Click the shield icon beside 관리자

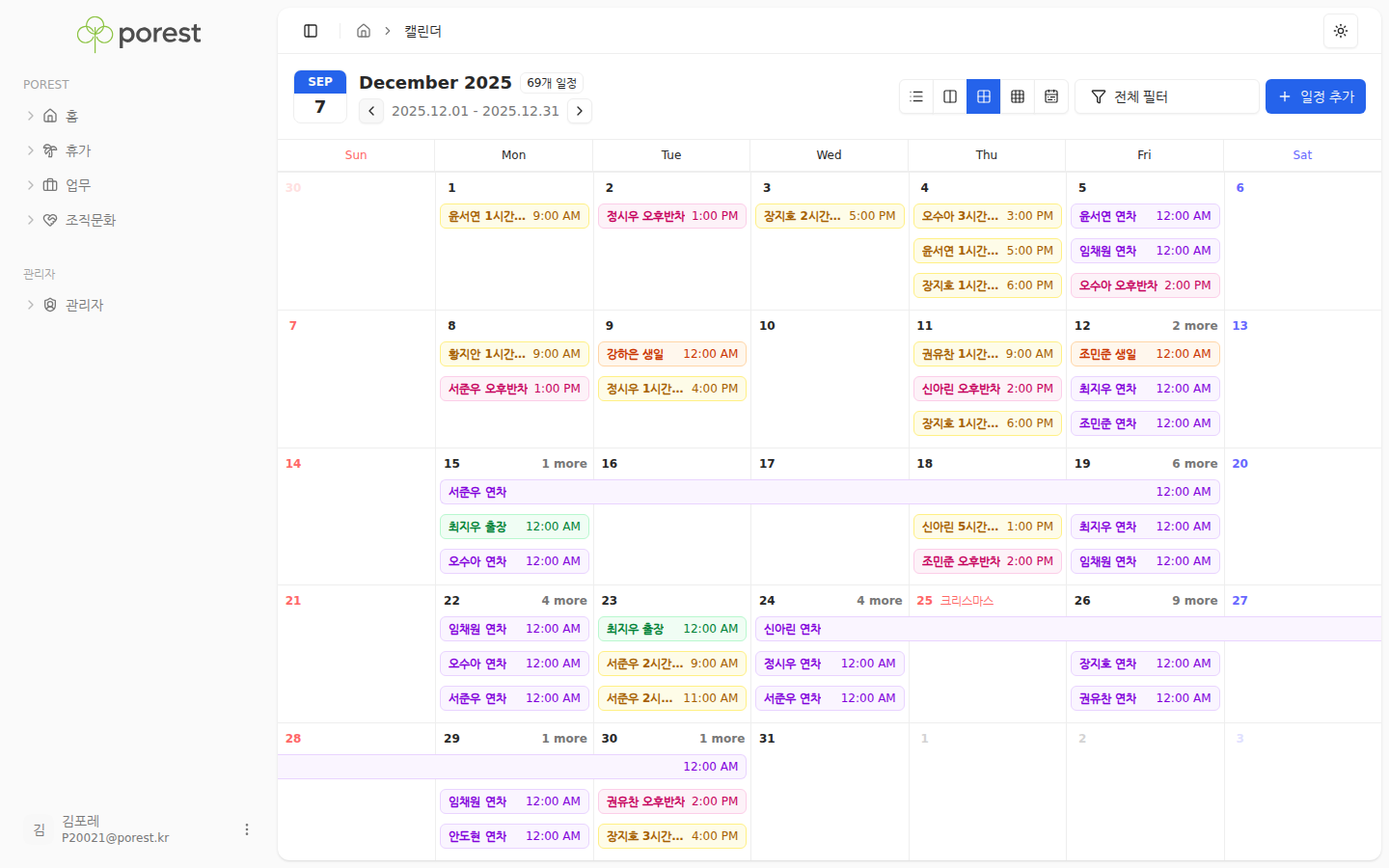coord(50,305)
